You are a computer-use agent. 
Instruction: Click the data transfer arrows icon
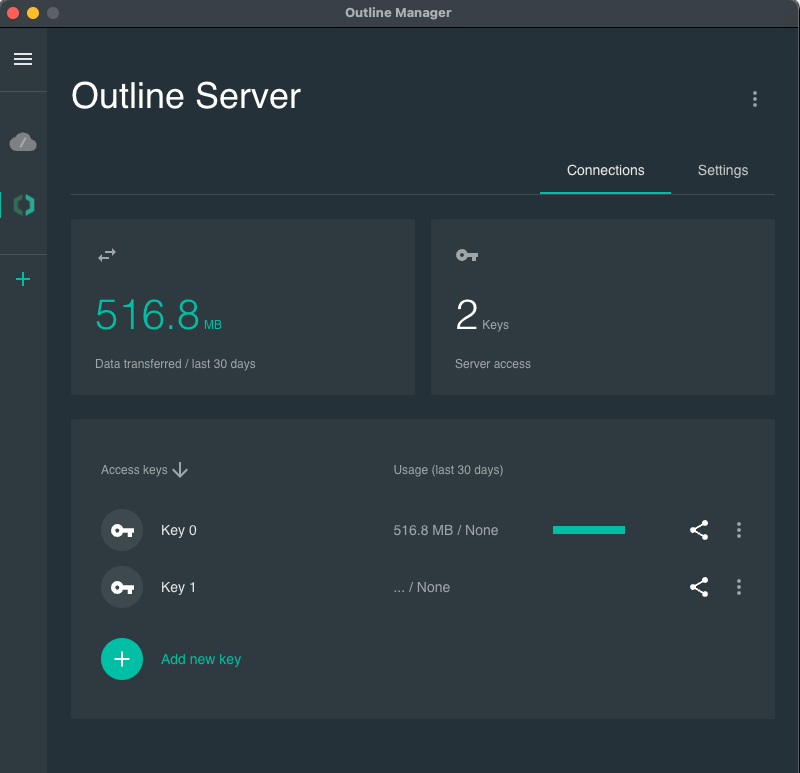click(x=107, y=255)
